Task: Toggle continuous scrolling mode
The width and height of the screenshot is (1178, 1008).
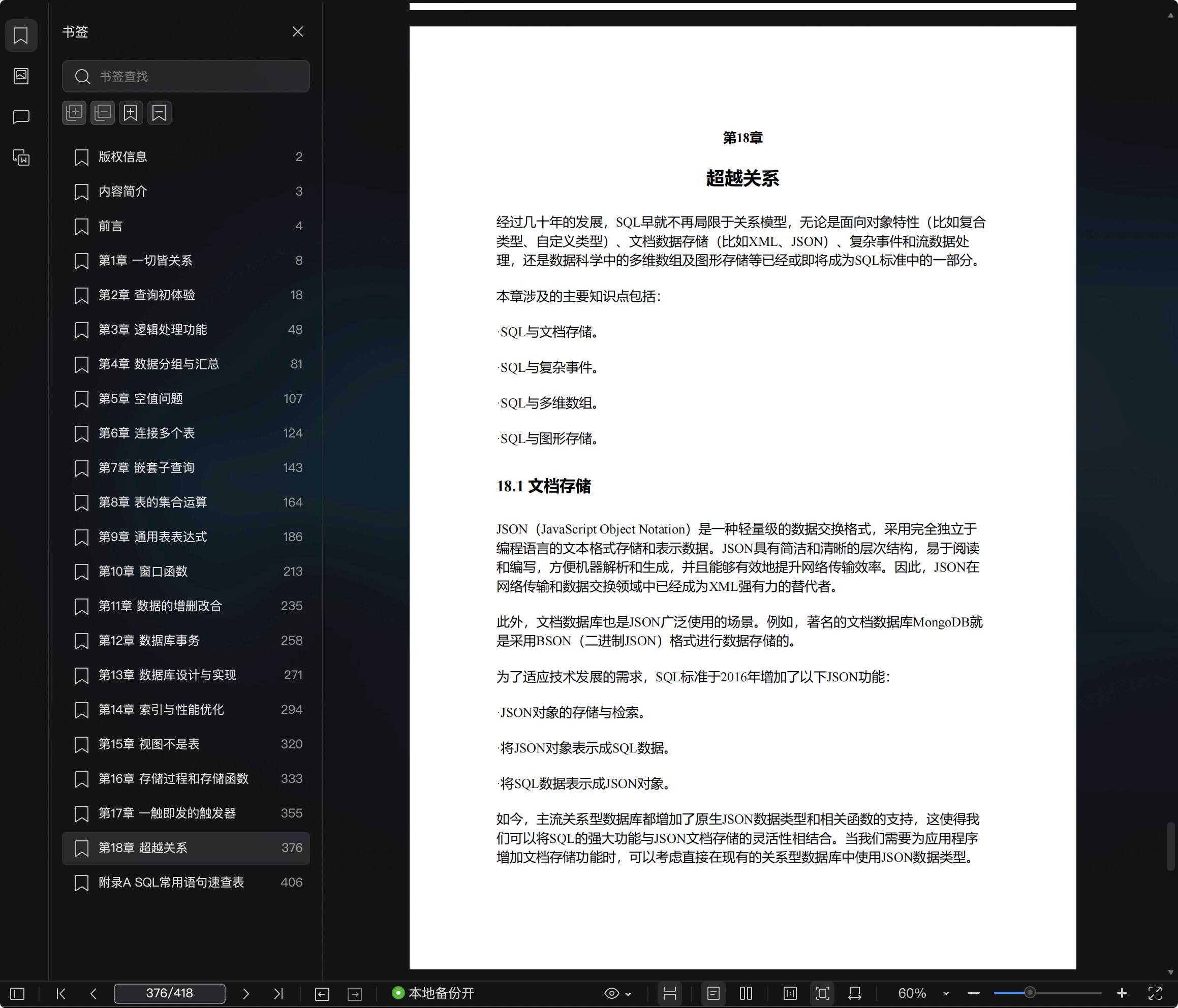Action: click(x=670, y=994)
